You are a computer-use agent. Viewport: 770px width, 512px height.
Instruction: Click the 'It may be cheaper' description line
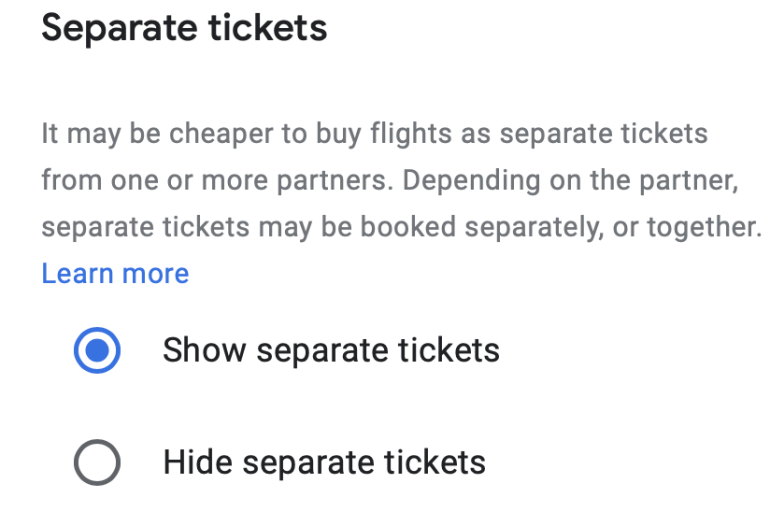[374, 134]
